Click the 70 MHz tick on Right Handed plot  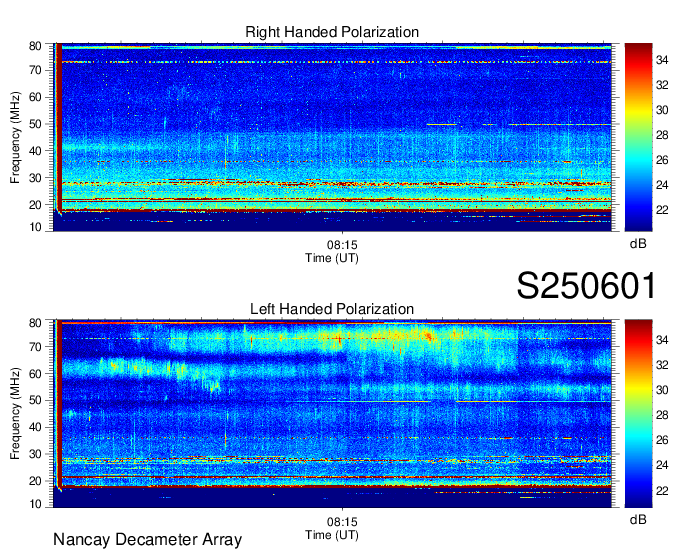pyautogui.click(x=35, y=70)
